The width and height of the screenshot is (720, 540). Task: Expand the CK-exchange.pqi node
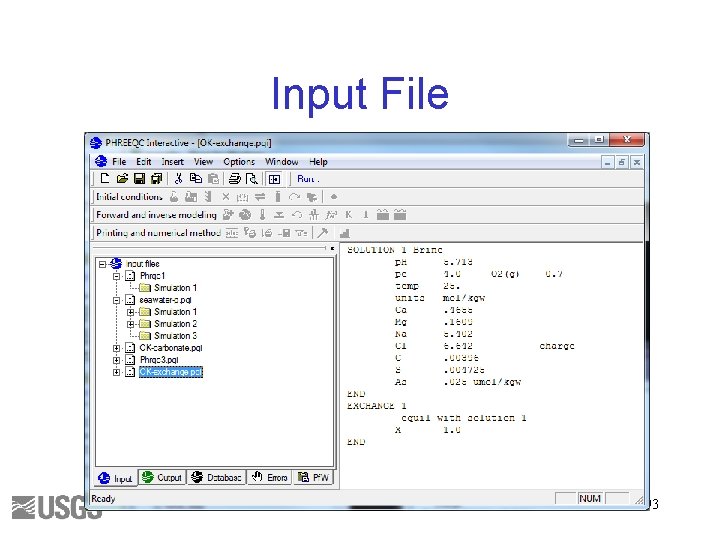click(117, 372)
